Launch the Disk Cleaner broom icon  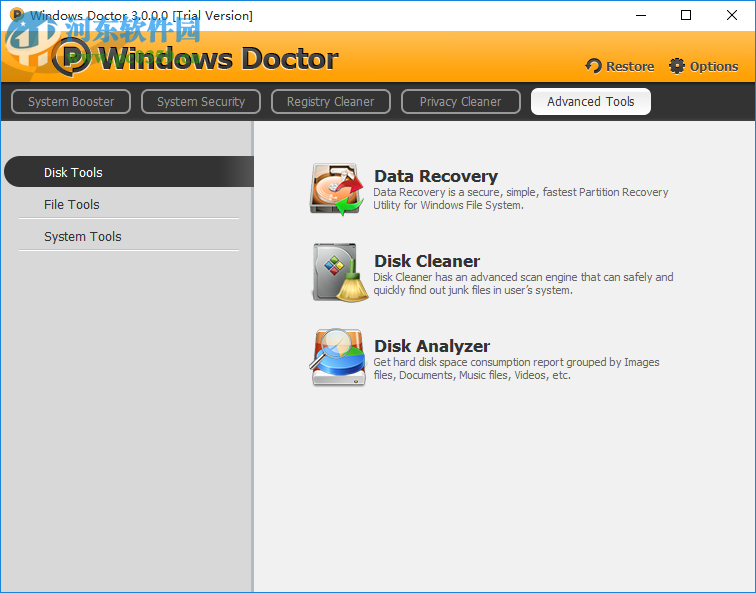(340, 273)
